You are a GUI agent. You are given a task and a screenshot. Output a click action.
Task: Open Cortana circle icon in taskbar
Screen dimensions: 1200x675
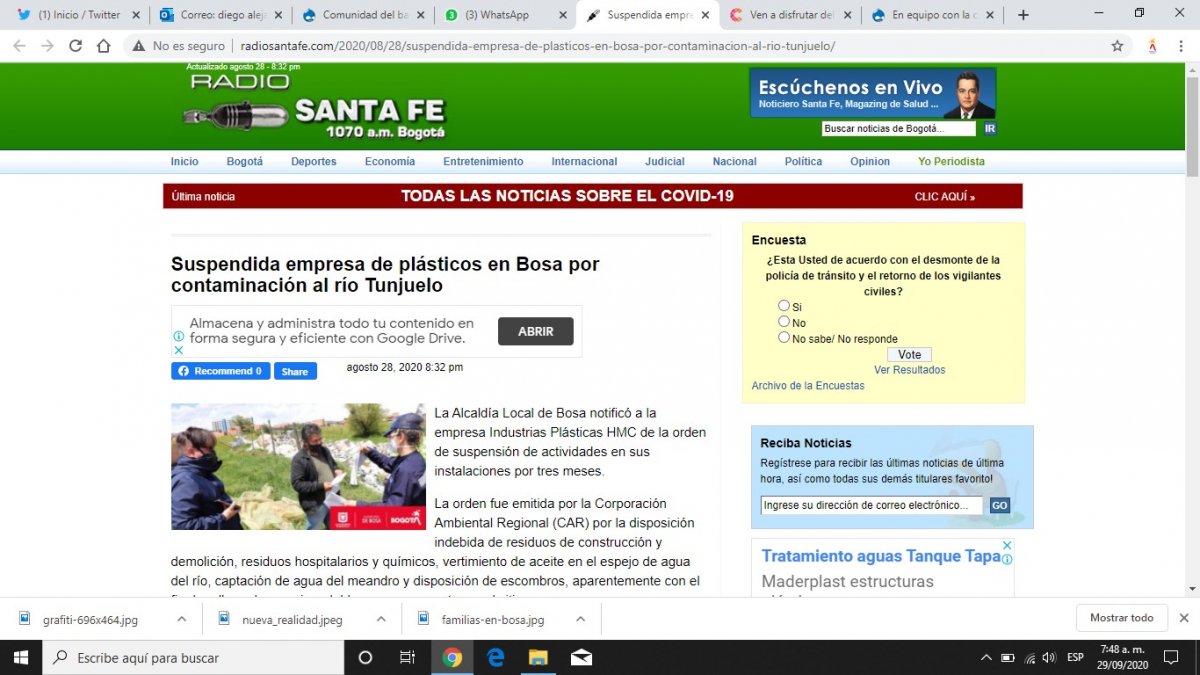[x=365, y=657]
